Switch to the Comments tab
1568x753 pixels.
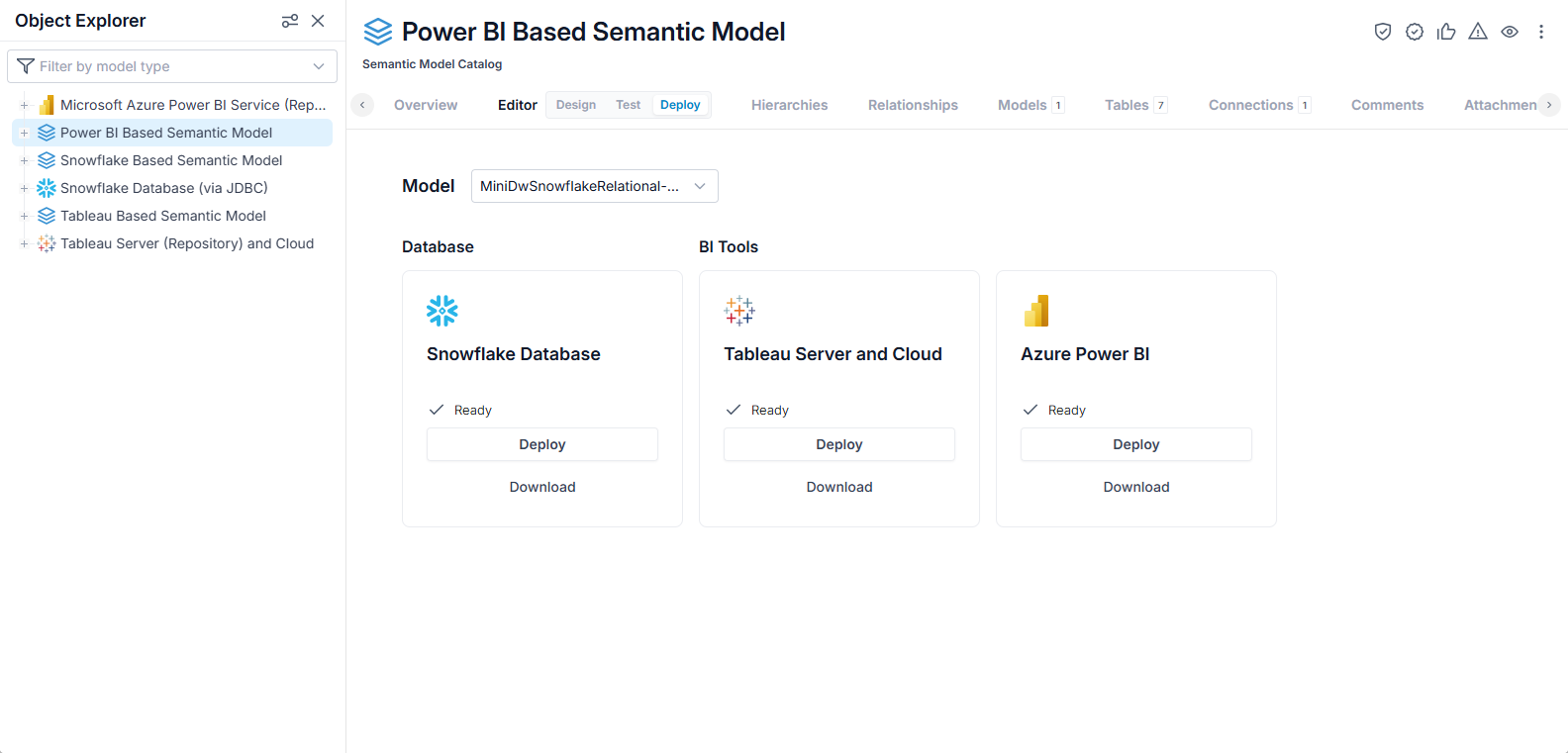1388,105
